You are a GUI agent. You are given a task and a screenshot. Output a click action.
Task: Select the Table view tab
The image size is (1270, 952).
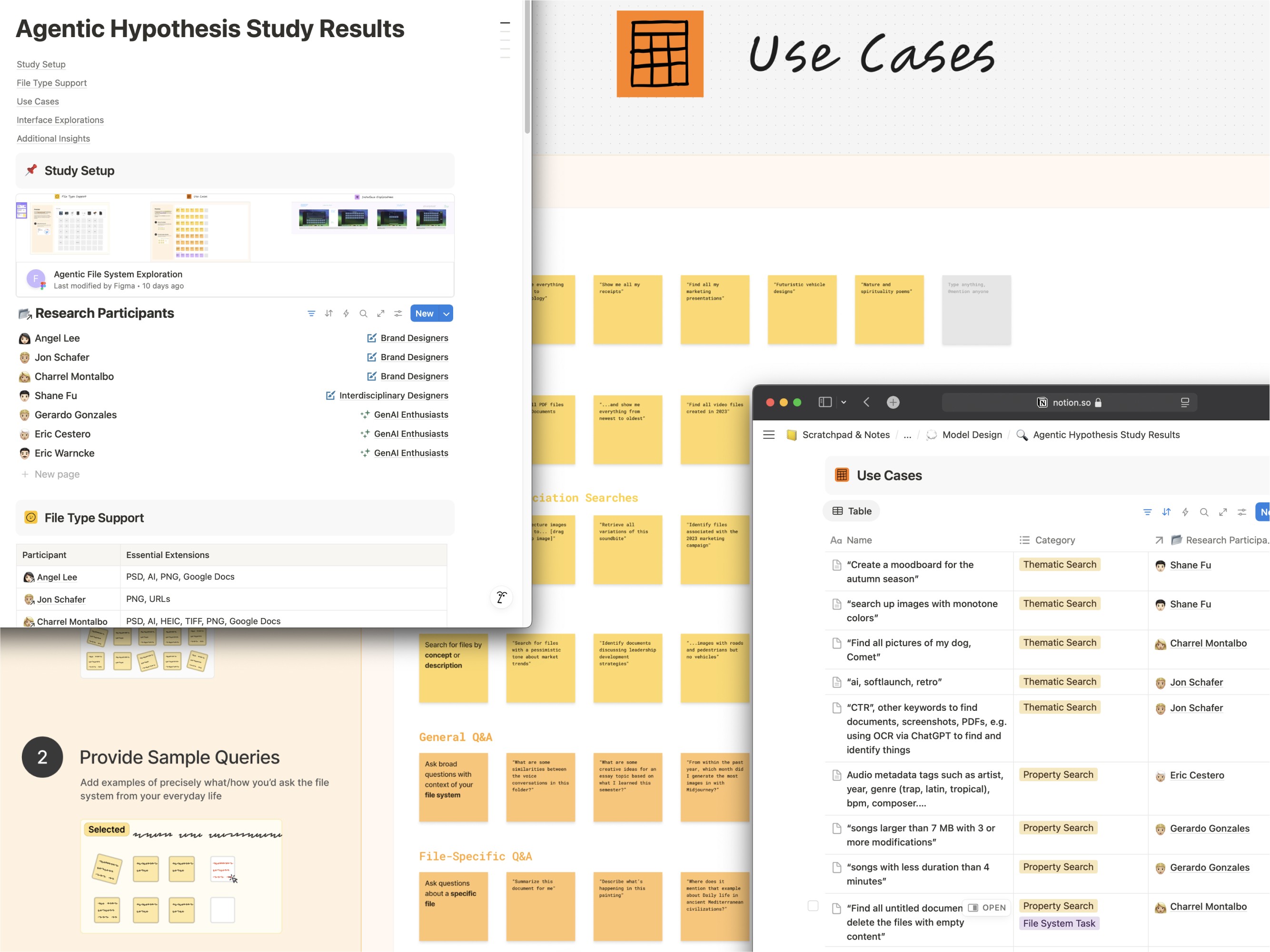[852, 511]
